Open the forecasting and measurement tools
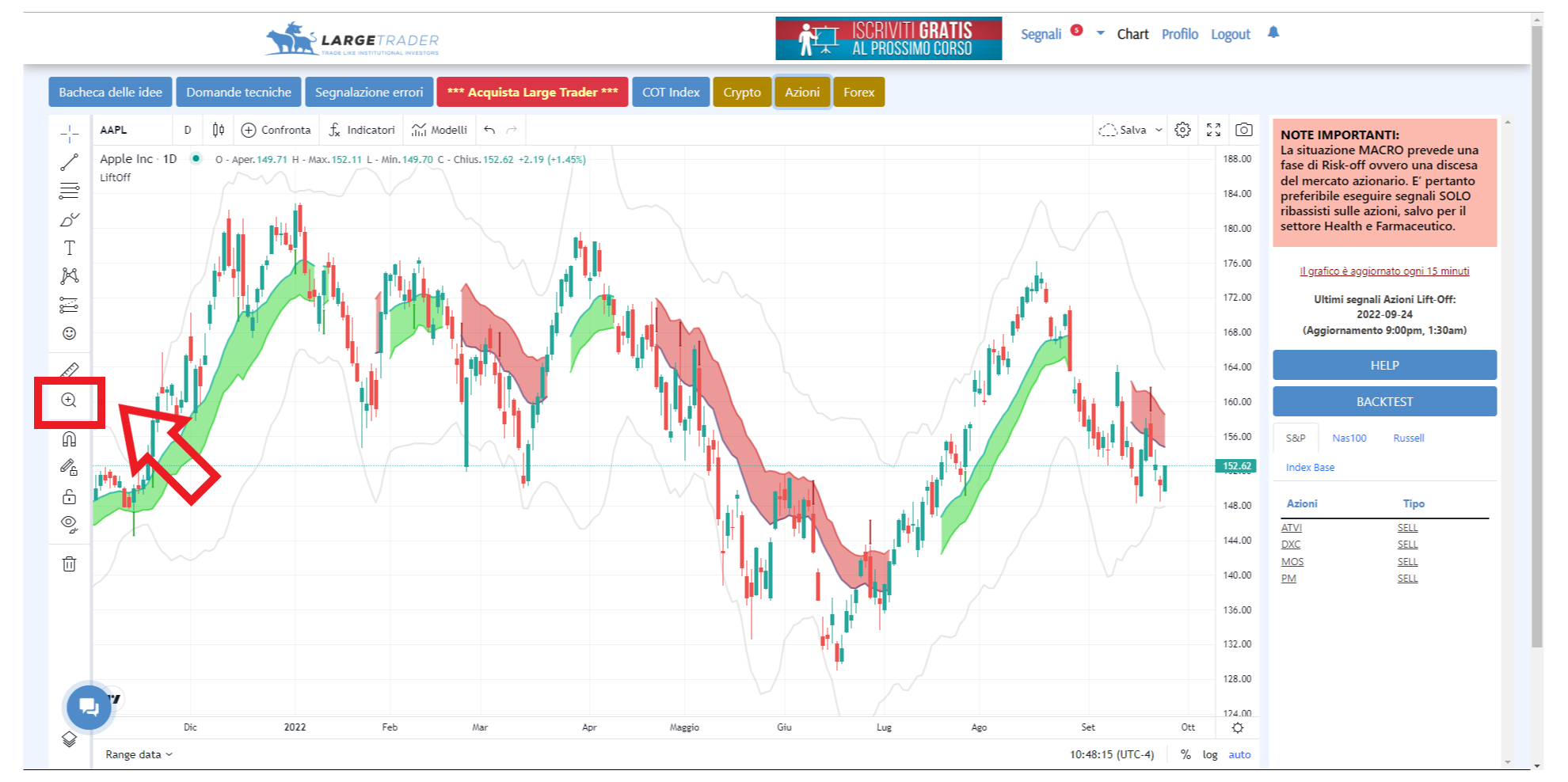Screen dimensions: 1568x782 coord(70,305)
